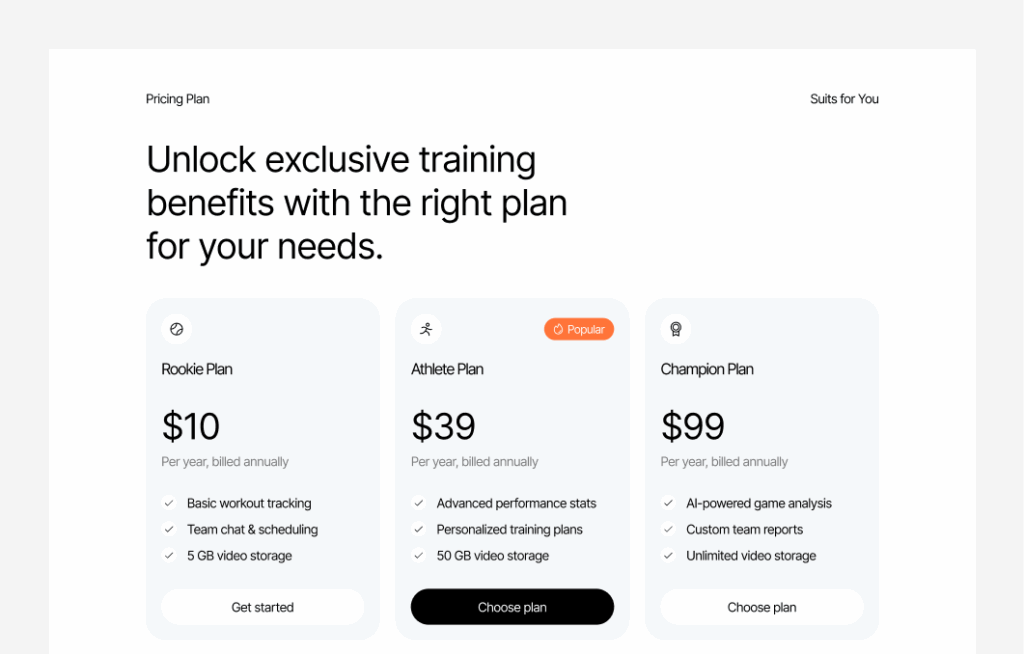Click the checkmark beside Custom team reports
The height and width of the screenshot is (654, 1024).
coord(669,529)
